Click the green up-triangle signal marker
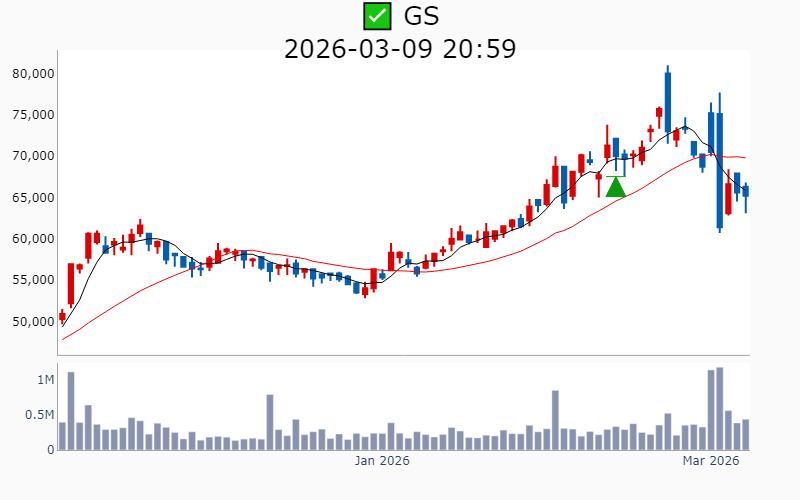The width and height of the screenshot is (800, 500). (x=616, y=187)
